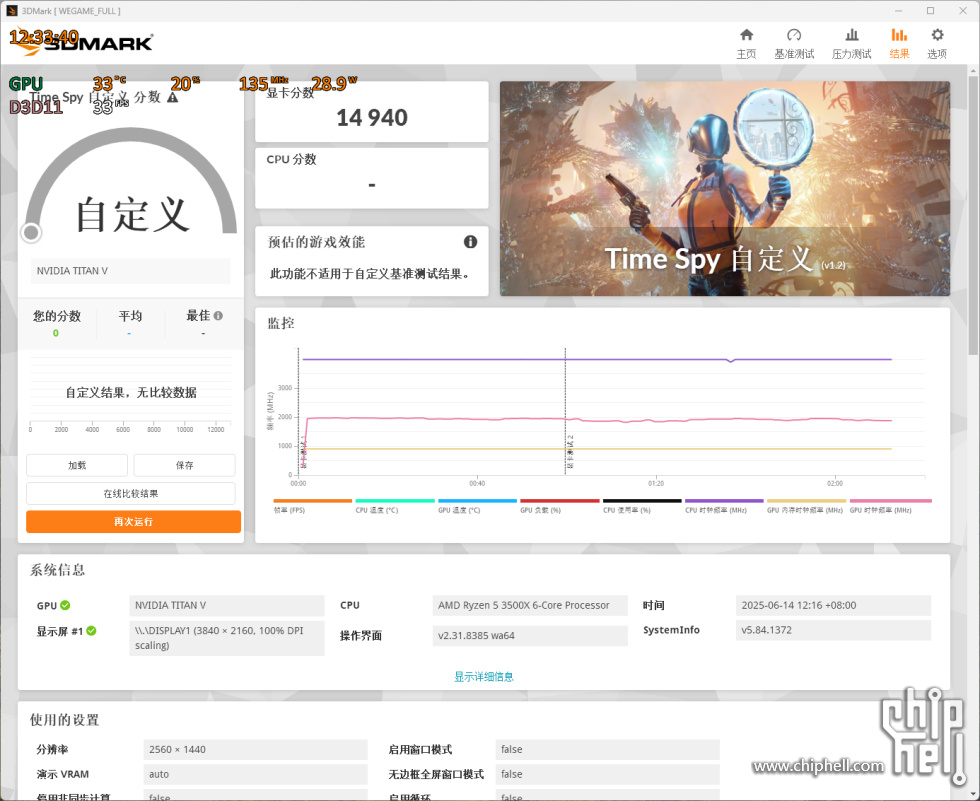Click green check icon next to 显示屏 #1
The height and width of the screenshot is (801, 980).
pyautogui.click(x=91, y=631)
